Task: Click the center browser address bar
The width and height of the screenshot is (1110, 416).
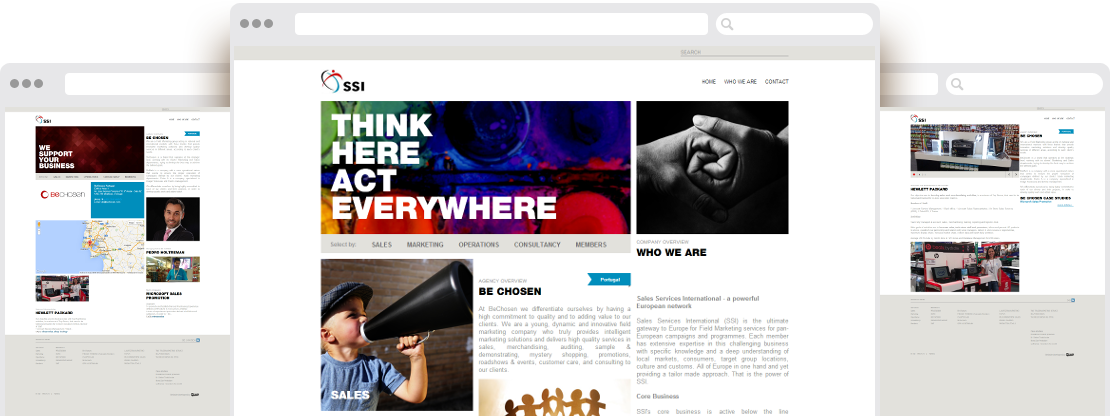Action: point(501,24)
